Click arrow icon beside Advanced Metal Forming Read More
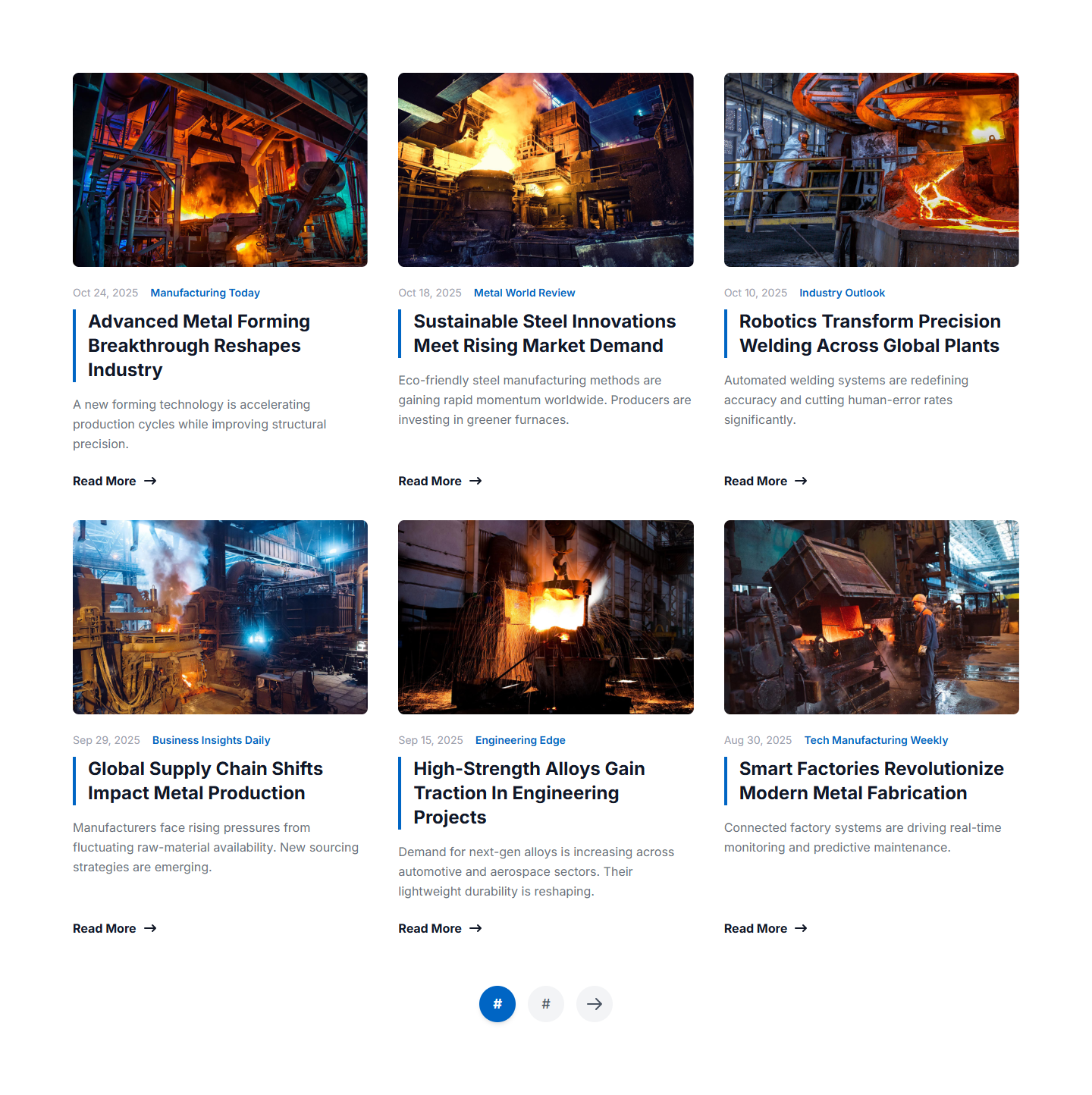 [150, 481]
